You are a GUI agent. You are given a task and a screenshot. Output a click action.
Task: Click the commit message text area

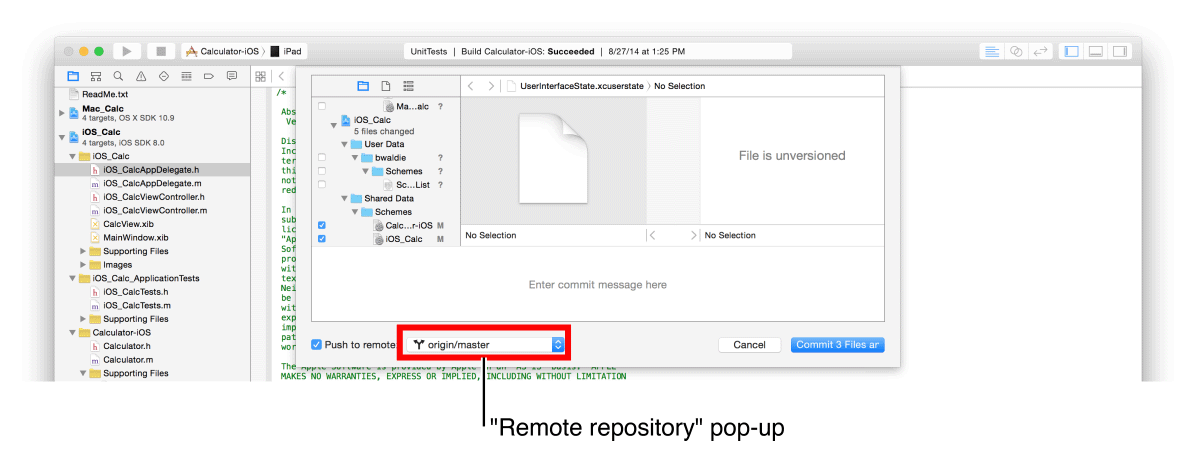(597, 284)
